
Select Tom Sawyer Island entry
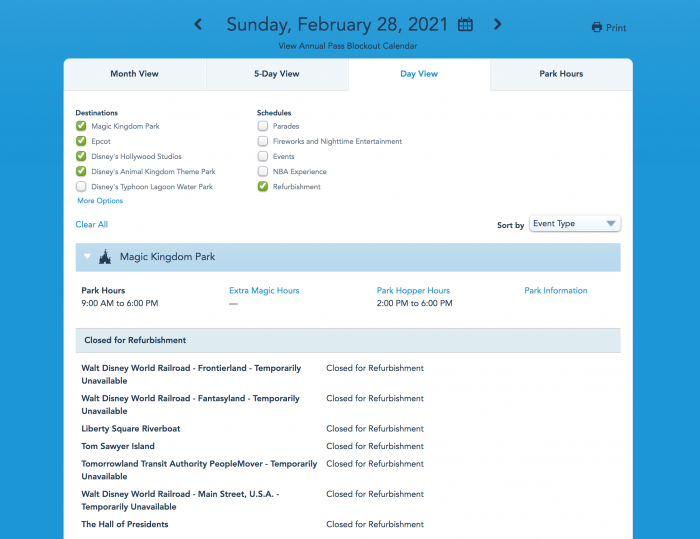click(x=118, y=446)
